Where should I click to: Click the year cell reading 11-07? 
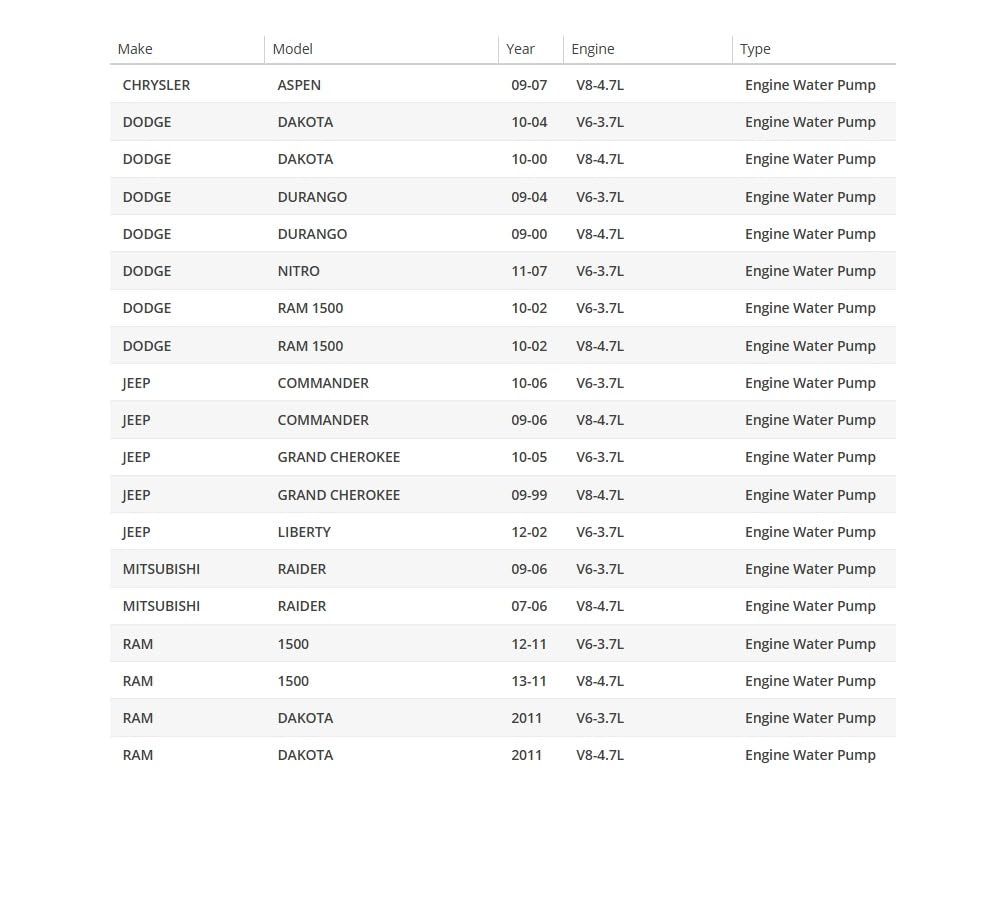tap(529, 271)
